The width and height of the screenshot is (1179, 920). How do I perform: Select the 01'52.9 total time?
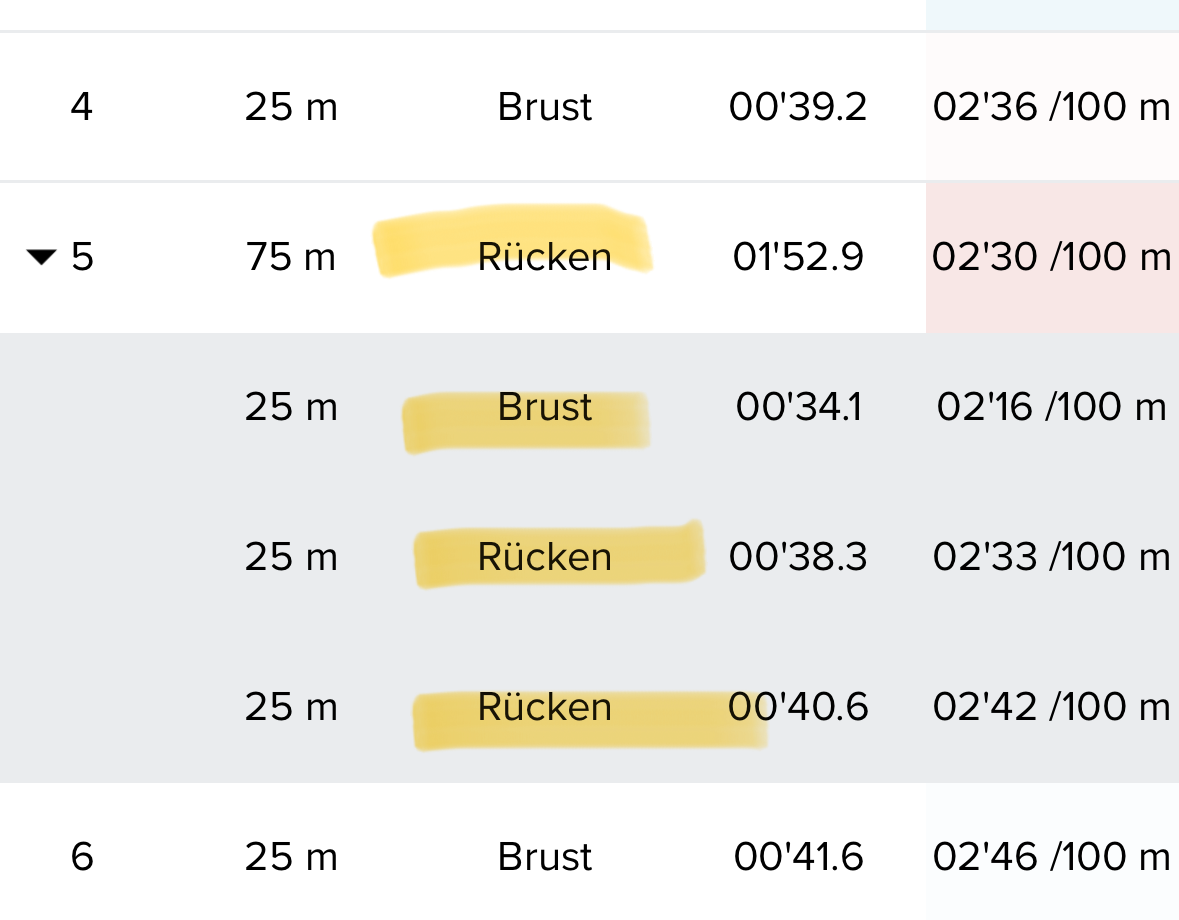[798, 258]
